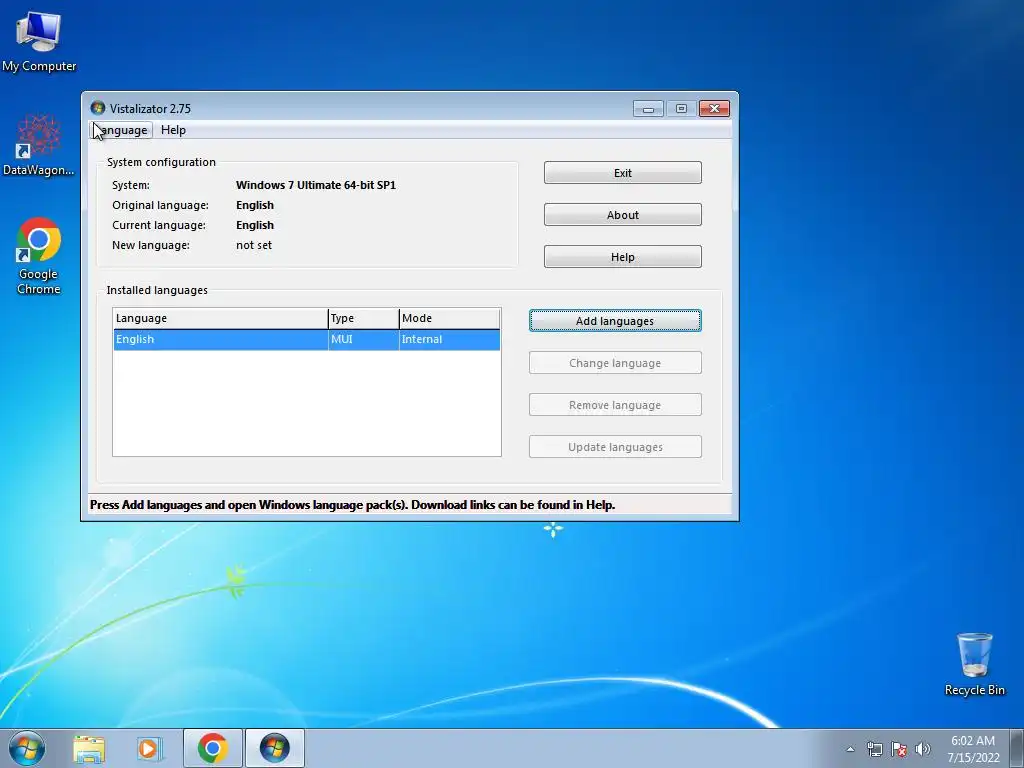Screen dimensions: 1024x768
Task: Click the status bar hint text
Action: (353, 505)
